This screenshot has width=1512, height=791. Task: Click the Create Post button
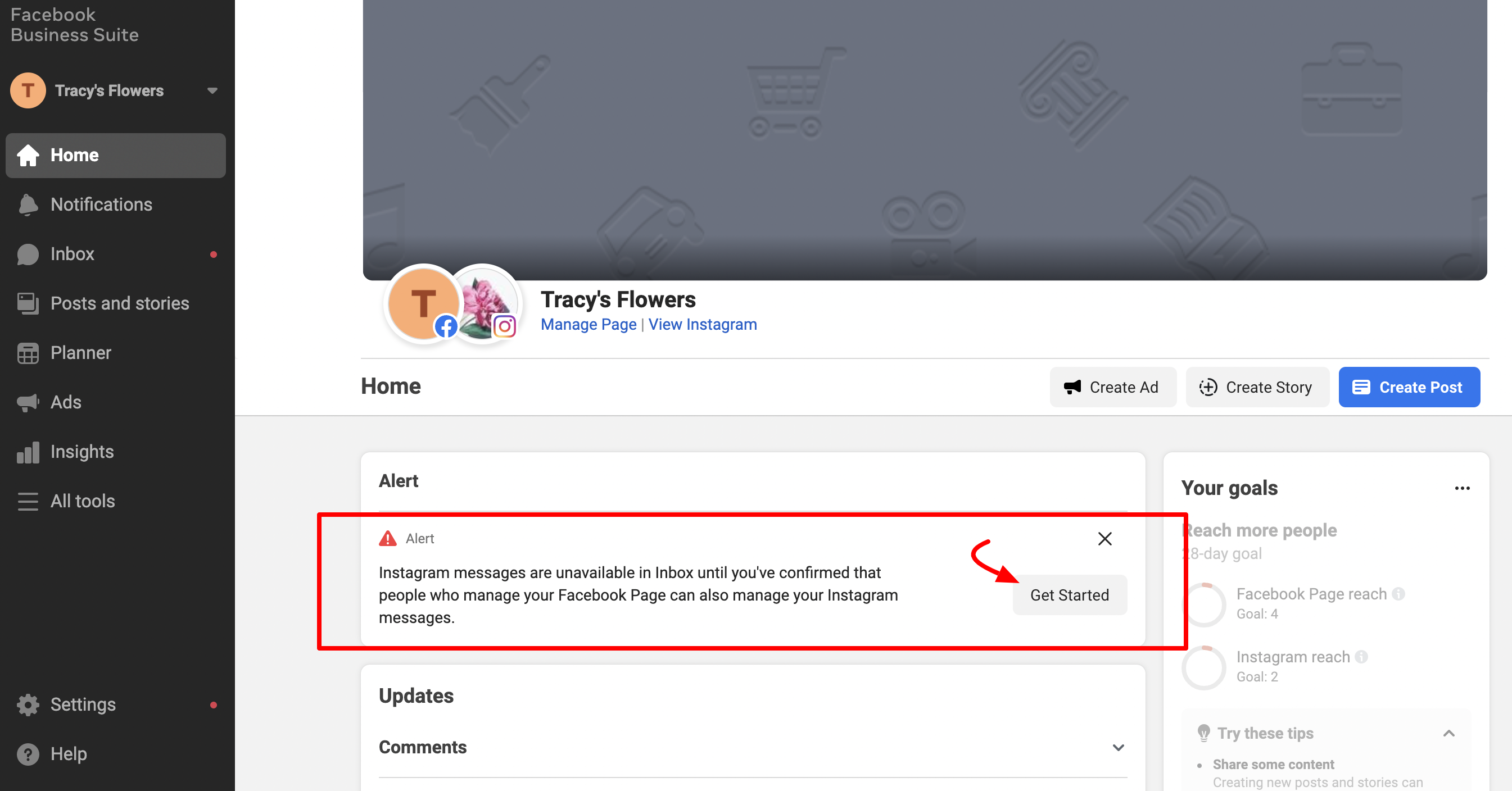pyautogui.click(x=1409, y=387)
